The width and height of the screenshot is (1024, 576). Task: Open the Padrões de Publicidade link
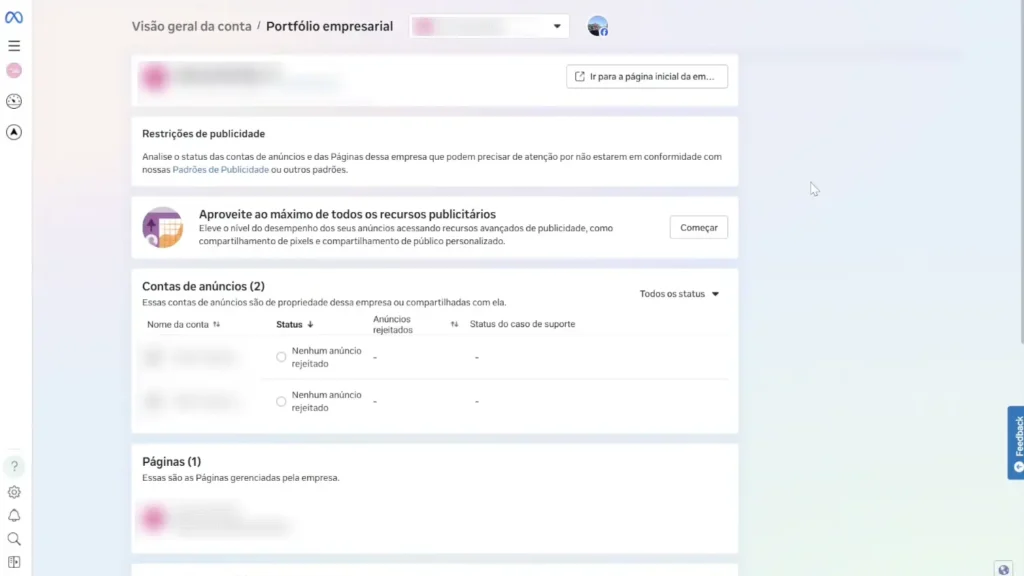[221, 170]
